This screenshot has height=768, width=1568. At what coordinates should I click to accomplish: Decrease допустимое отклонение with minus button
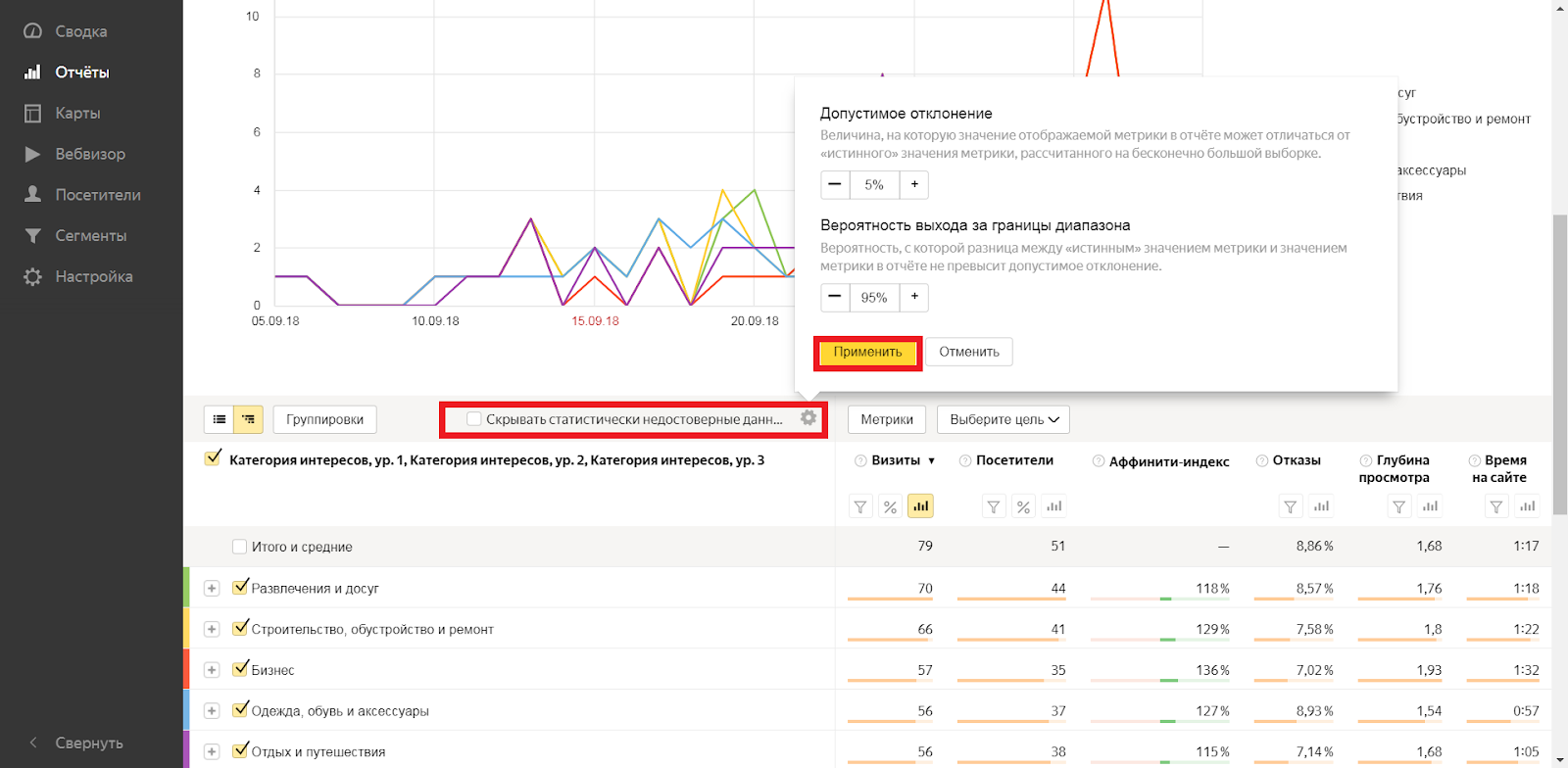click(835, 184)
